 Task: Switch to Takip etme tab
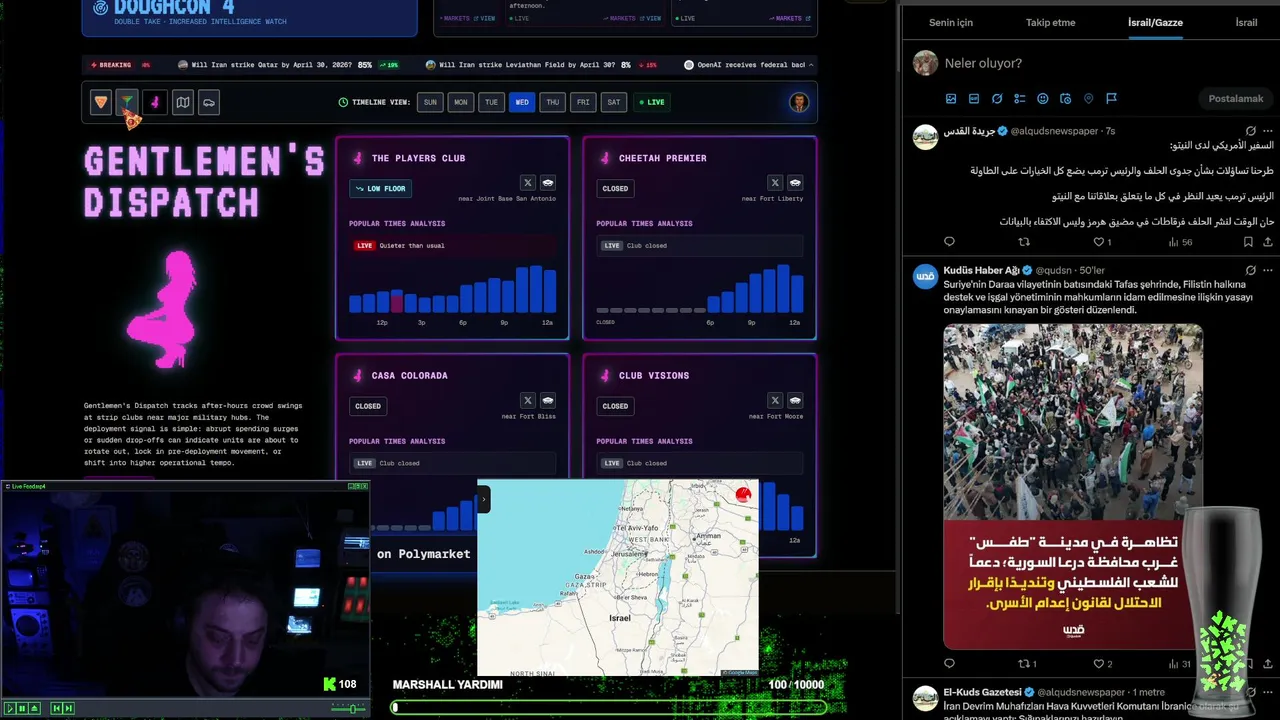point(1050,22)
